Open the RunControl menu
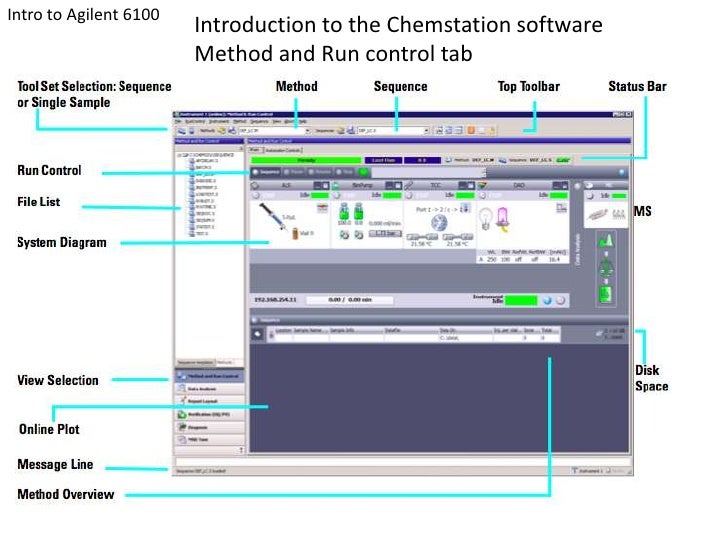Screen dimensions: 728x546 pos(195,121)
